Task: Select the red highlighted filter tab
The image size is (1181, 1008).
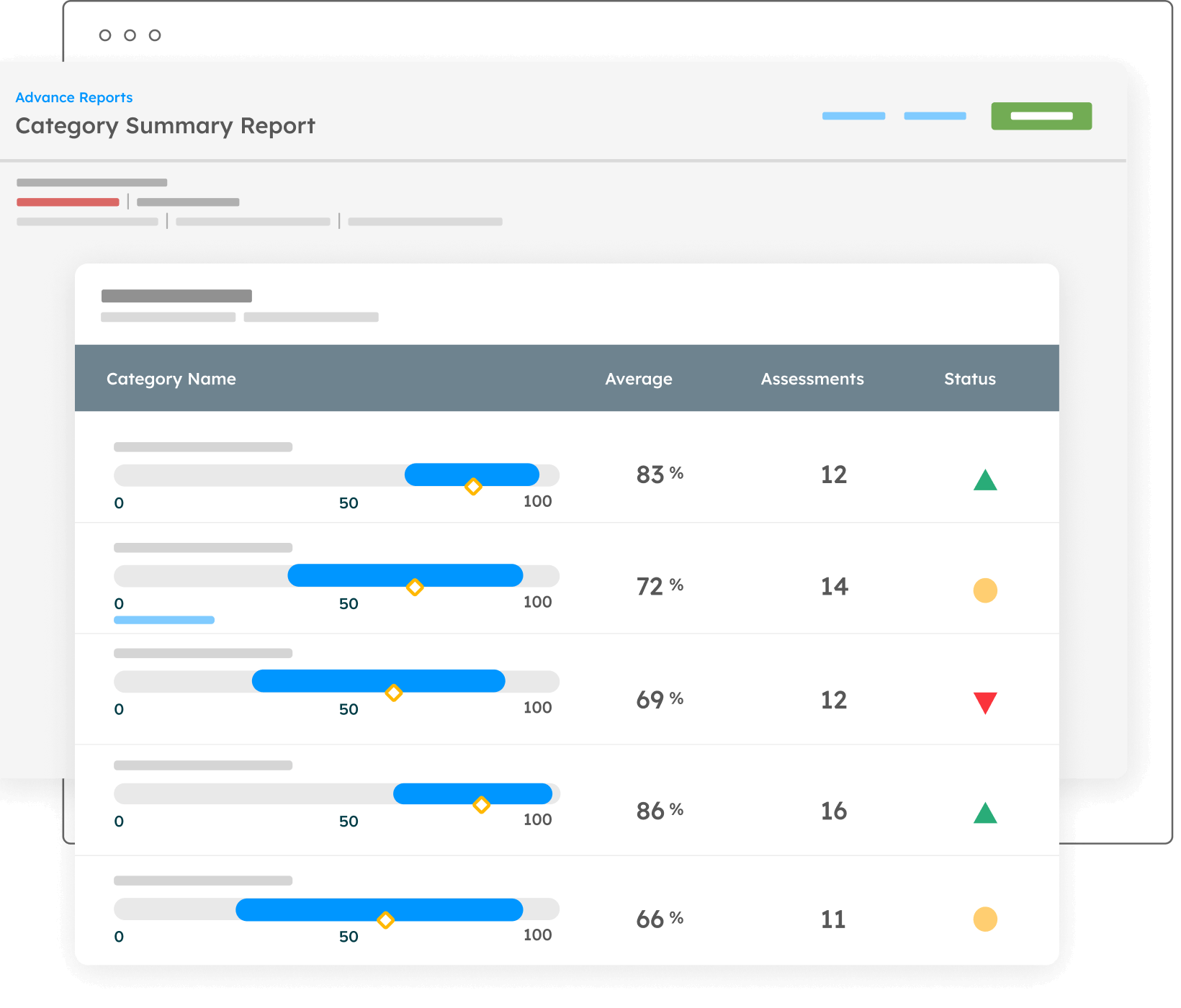Action: click(68, 202)
